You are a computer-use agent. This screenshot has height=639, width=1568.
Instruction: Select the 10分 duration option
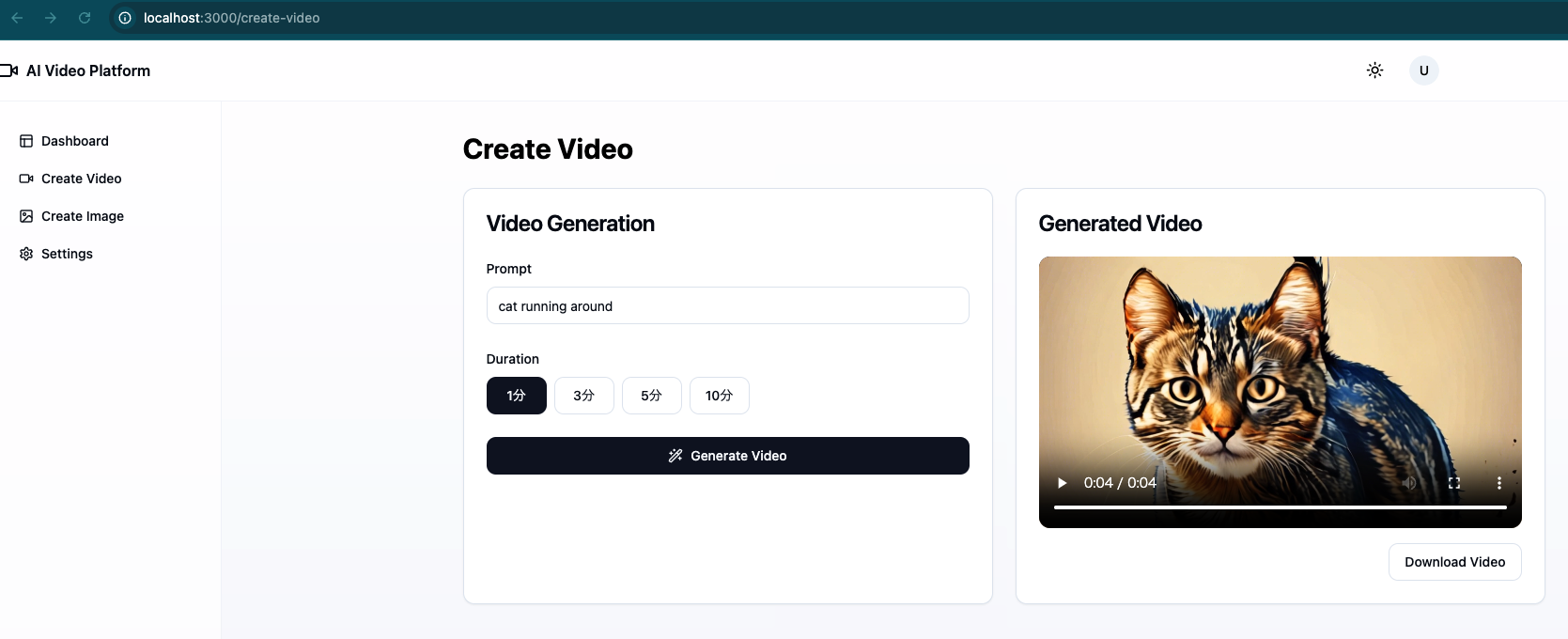click(x=720, y=396)
